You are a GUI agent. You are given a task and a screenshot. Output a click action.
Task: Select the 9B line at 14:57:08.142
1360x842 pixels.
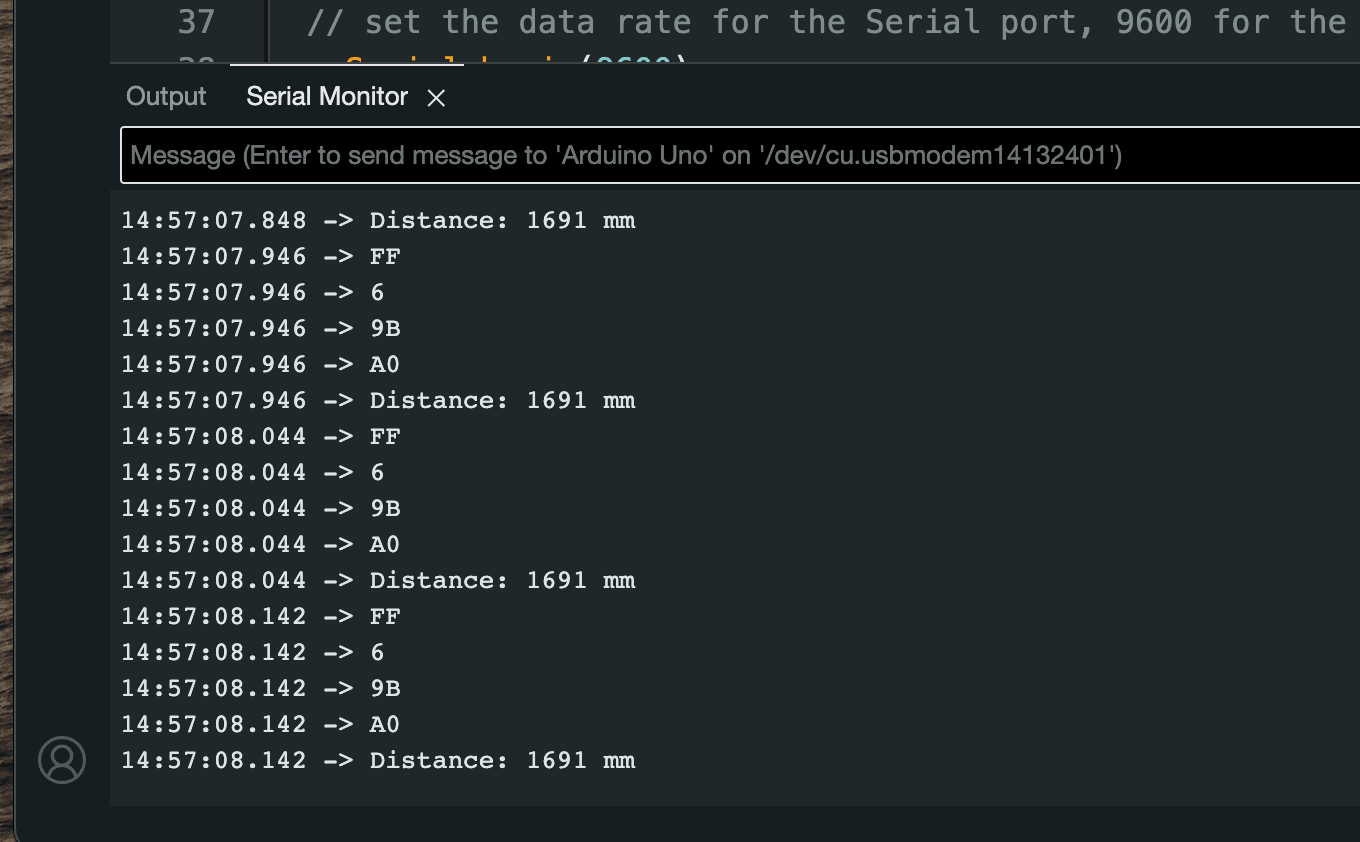(x=261, y=688)
